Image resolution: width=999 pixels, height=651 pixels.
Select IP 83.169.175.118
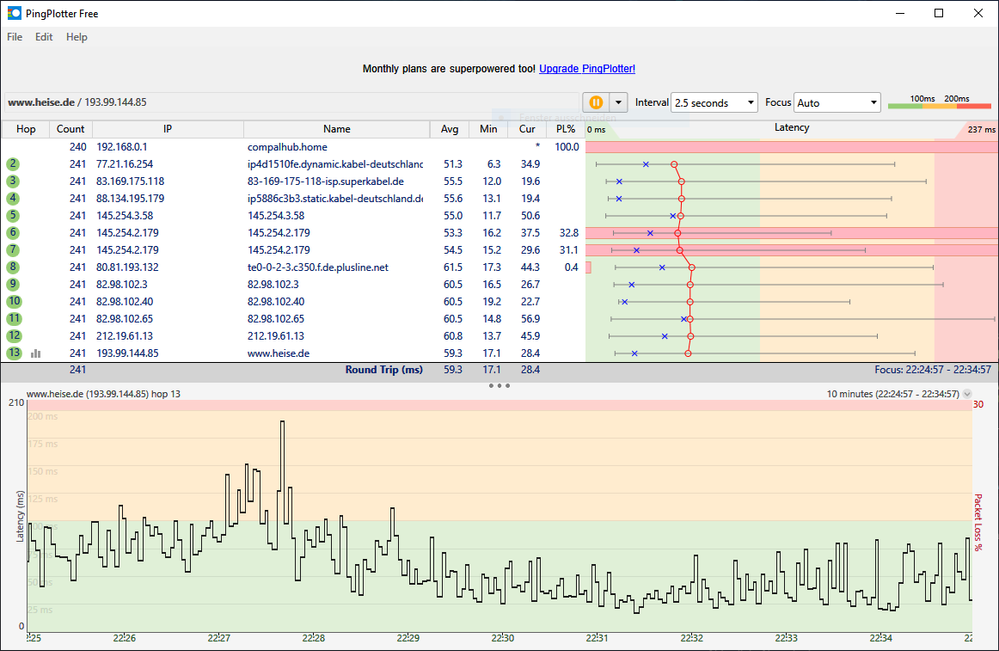pyautogui.click(x=130, y=182)
